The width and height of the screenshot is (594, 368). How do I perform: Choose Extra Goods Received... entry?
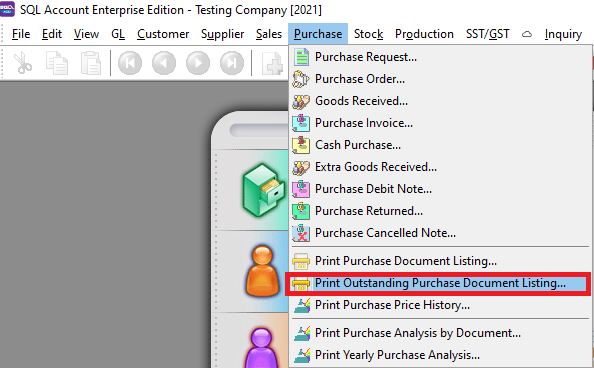point(439,167)
